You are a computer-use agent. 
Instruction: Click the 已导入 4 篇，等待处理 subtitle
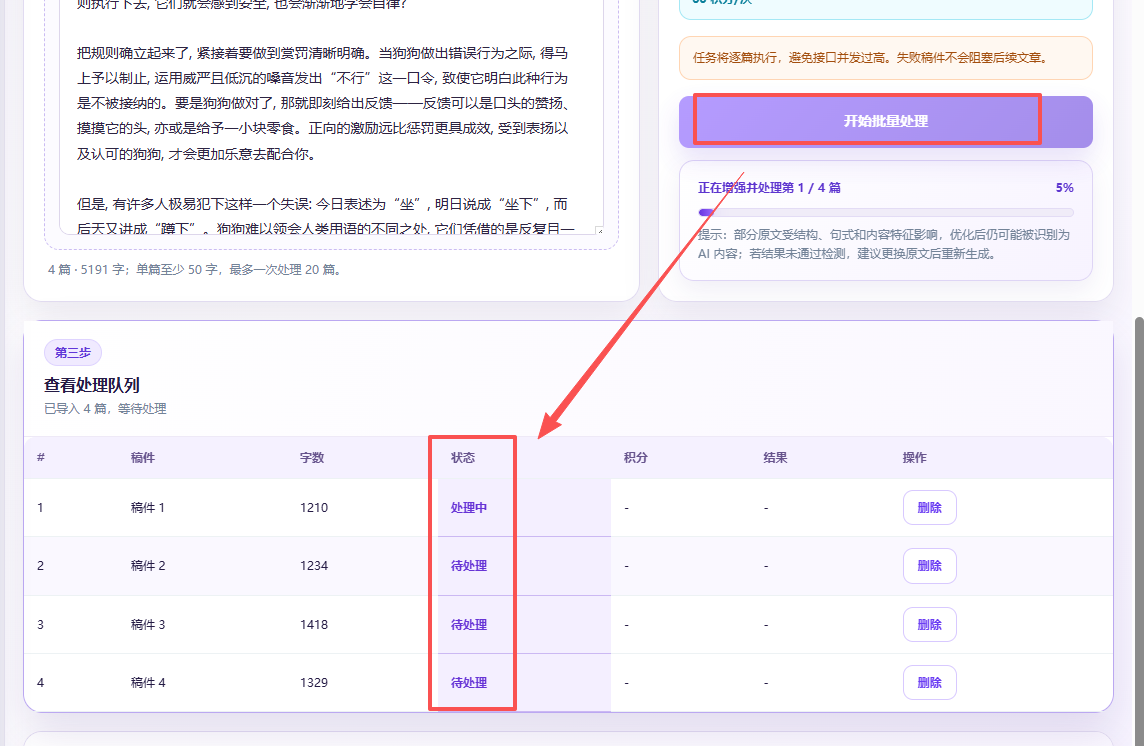(x=105, y=409)
